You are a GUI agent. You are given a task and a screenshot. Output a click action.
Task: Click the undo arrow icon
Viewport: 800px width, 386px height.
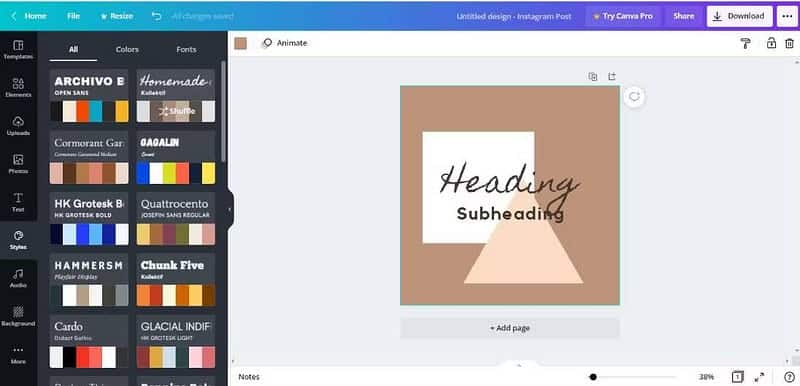click(x=157, y=16)
